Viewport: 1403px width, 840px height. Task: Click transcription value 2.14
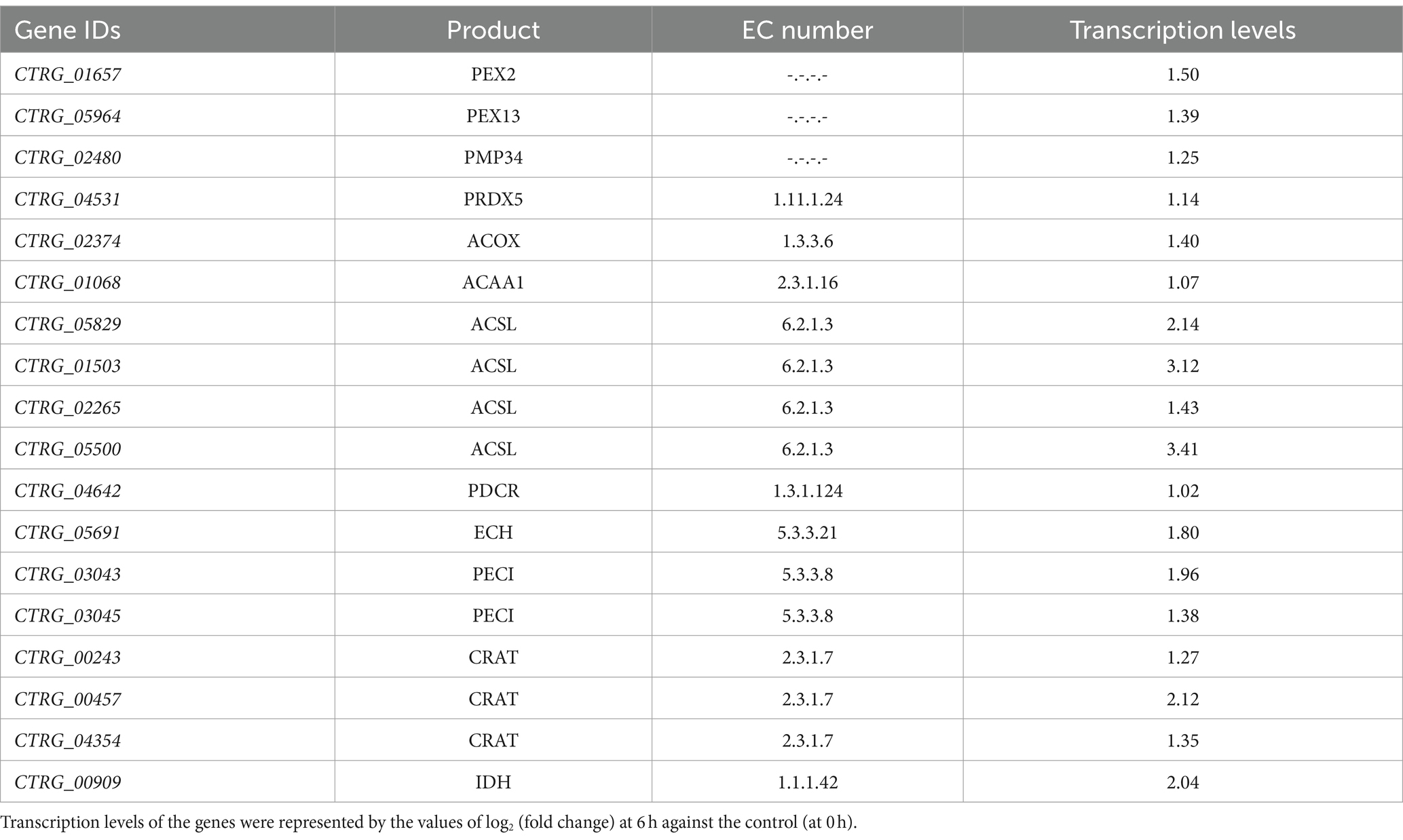pyautogui.click(x=1183, y=324)
